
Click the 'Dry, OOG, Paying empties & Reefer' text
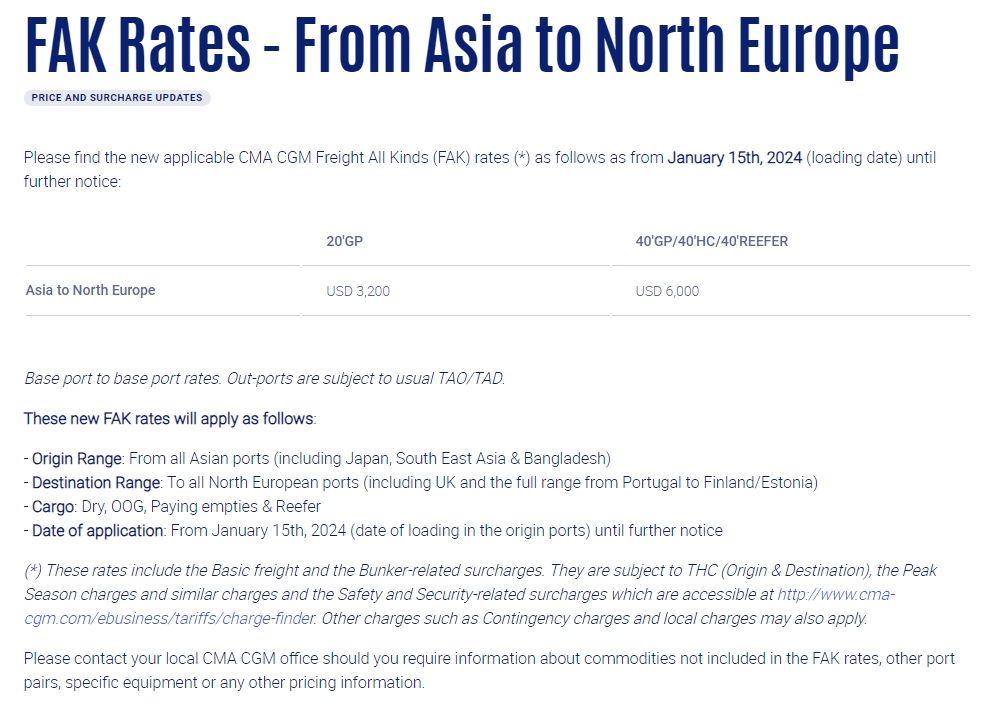pos(201,507)
